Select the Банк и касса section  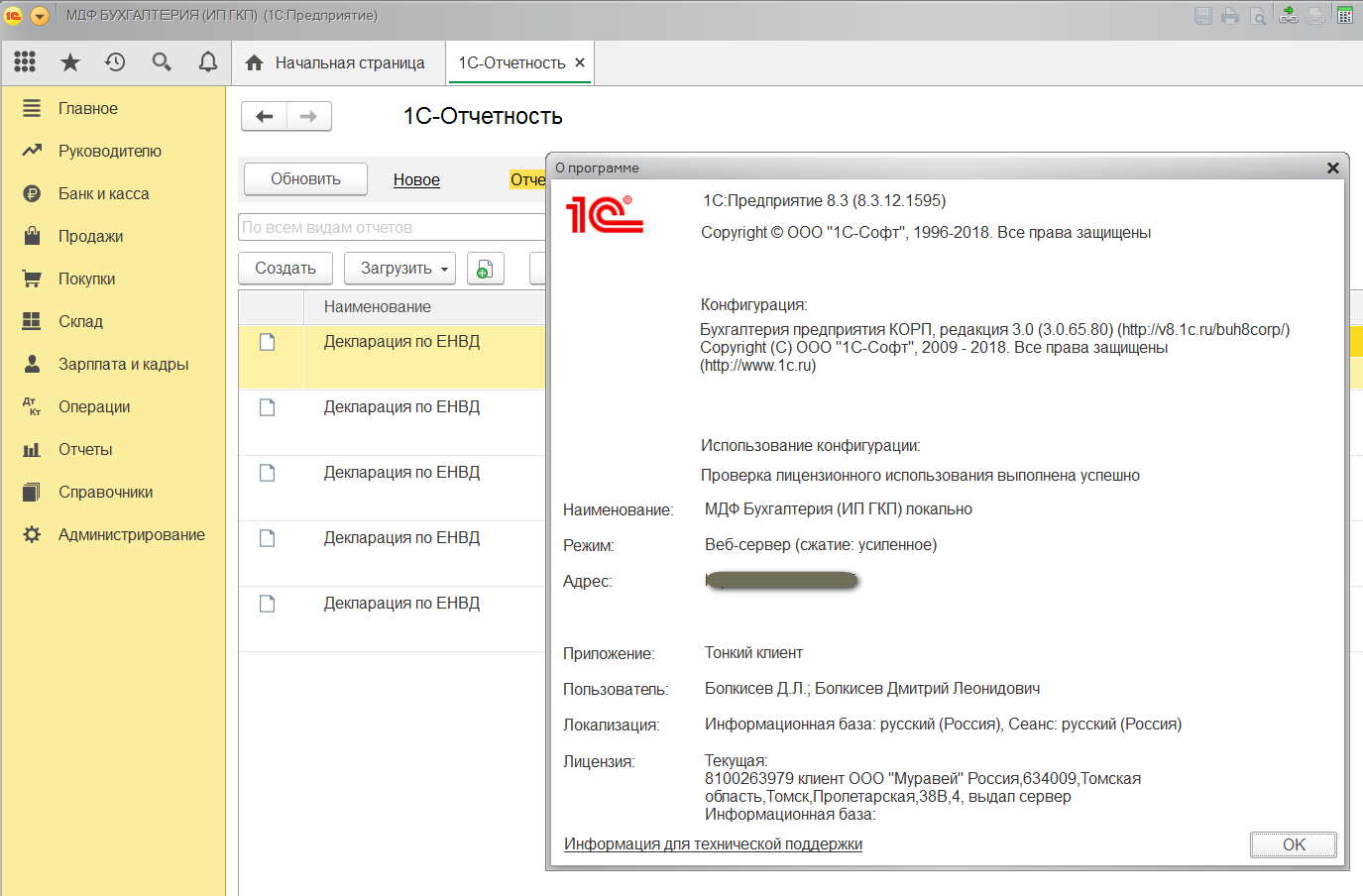(x=103, y=193)
